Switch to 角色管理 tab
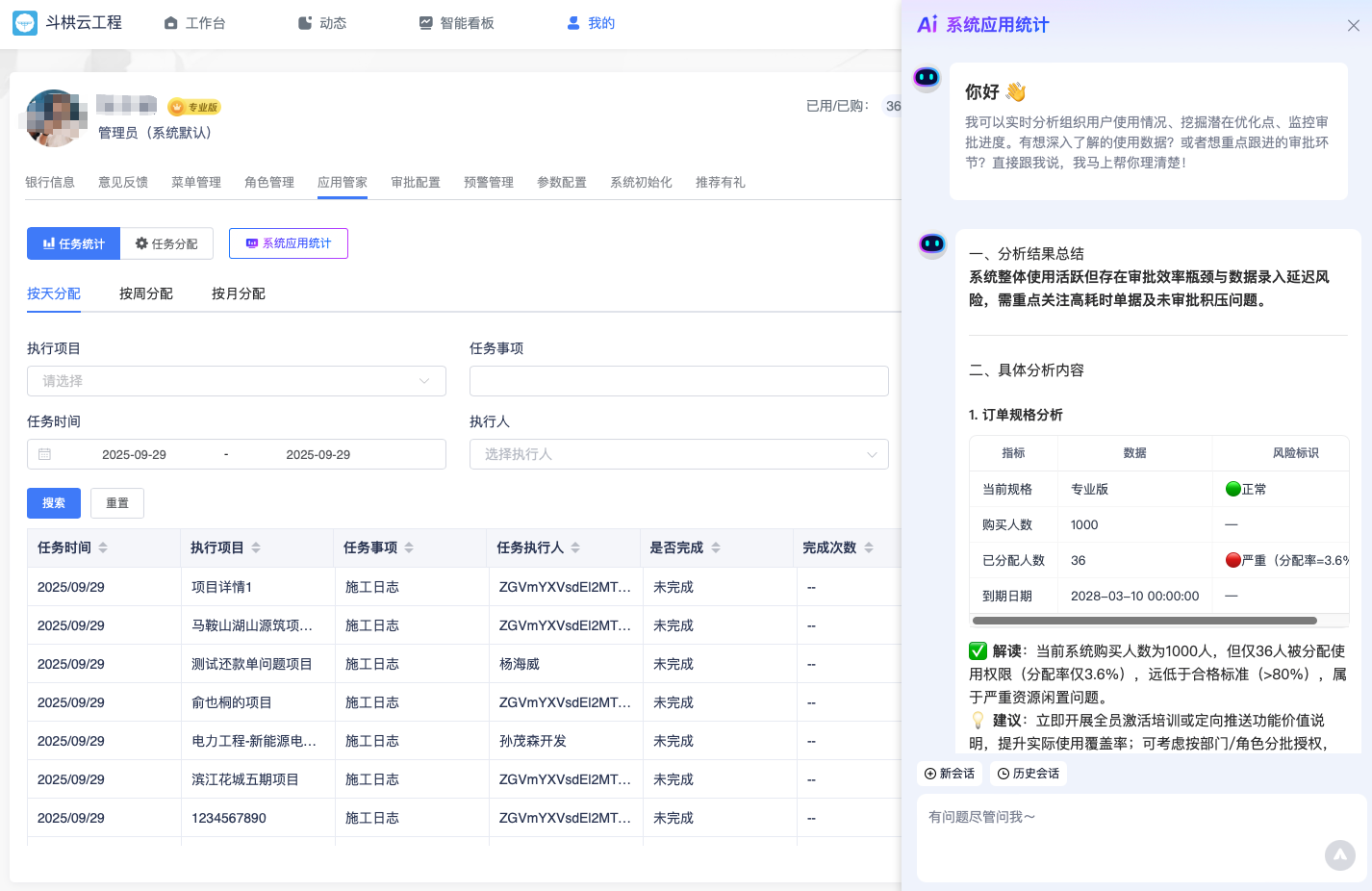The width and height of the screenshot is (1372, 891). (x=269, y=182)
